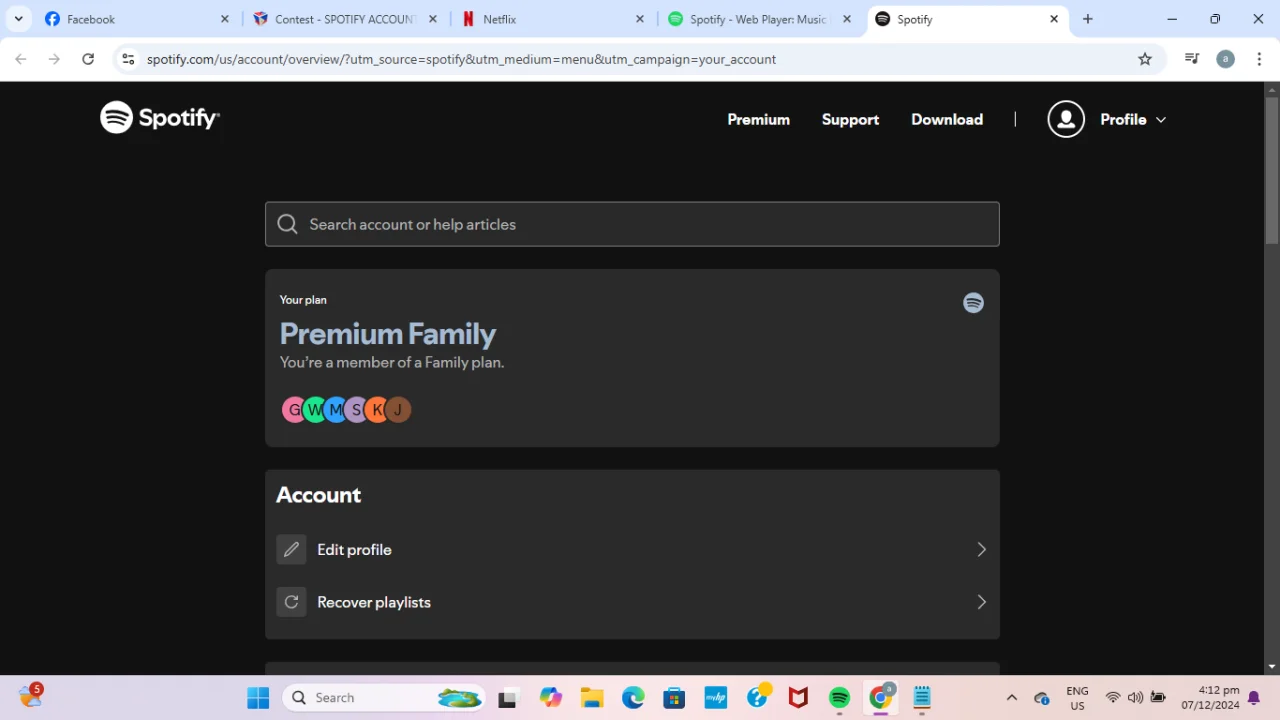Switch to the Netflix browser tab
The image size is (1280, 720).
[x=553, y=19]
